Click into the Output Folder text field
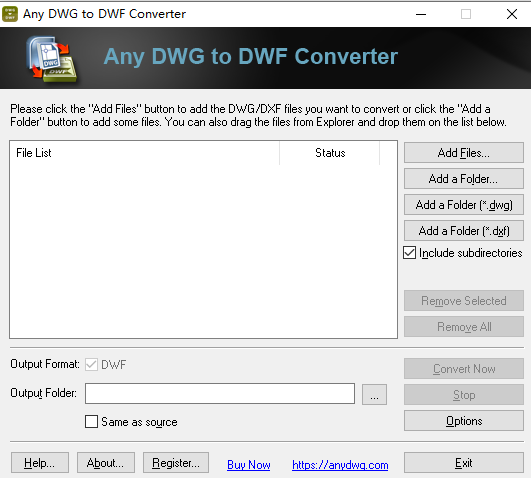Image resolution: width=531 pixels, height=478 pixels. pyautogui.click(x=220, y=394)
